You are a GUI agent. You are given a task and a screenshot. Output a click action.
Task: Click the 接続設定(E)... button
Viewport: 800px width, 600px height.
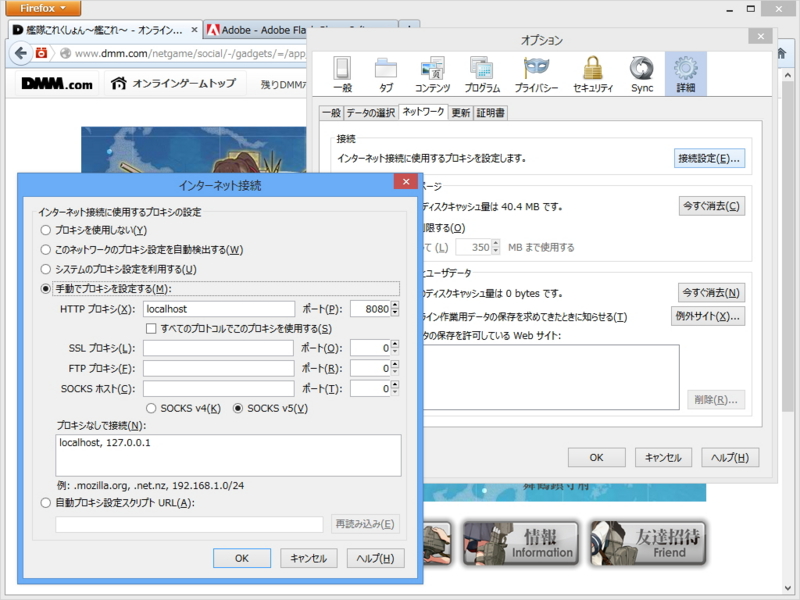[709, 158]
